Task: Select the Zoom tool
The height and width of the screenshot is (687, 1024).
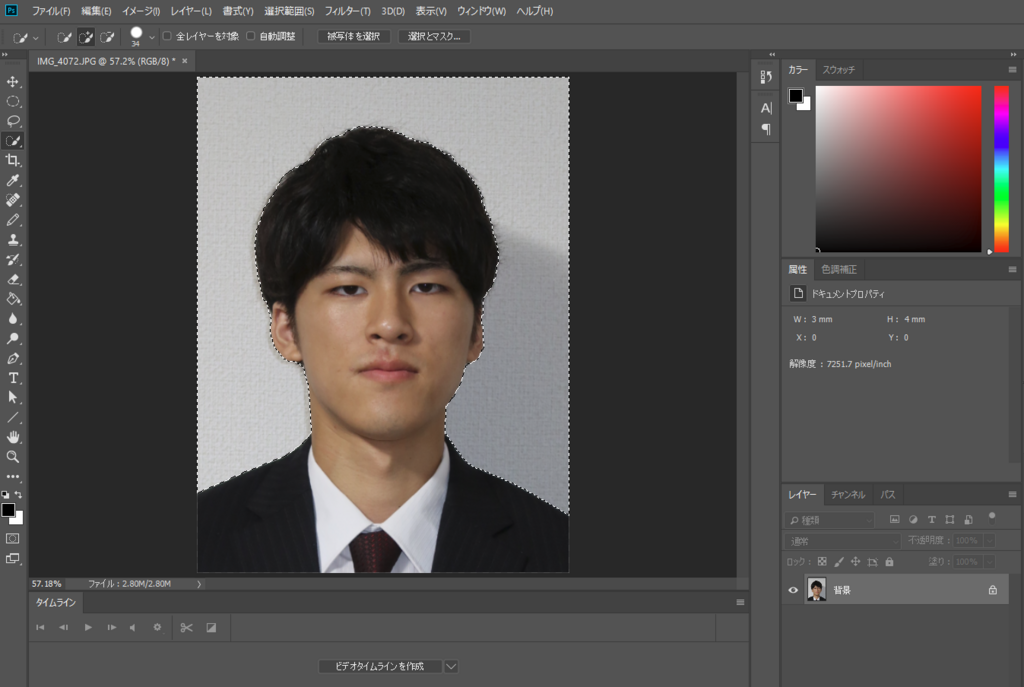Action: [x=12, y=456]
